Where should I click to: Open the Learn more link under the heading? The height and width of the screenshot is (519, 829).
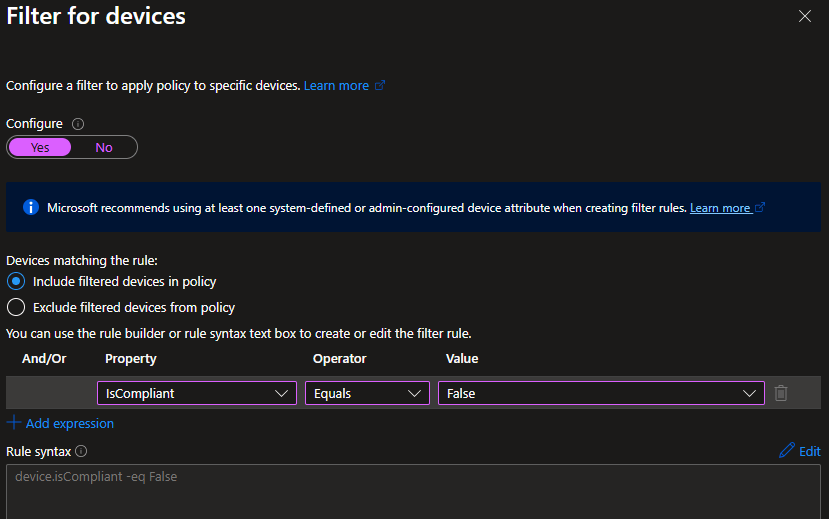tap(336, 86)
